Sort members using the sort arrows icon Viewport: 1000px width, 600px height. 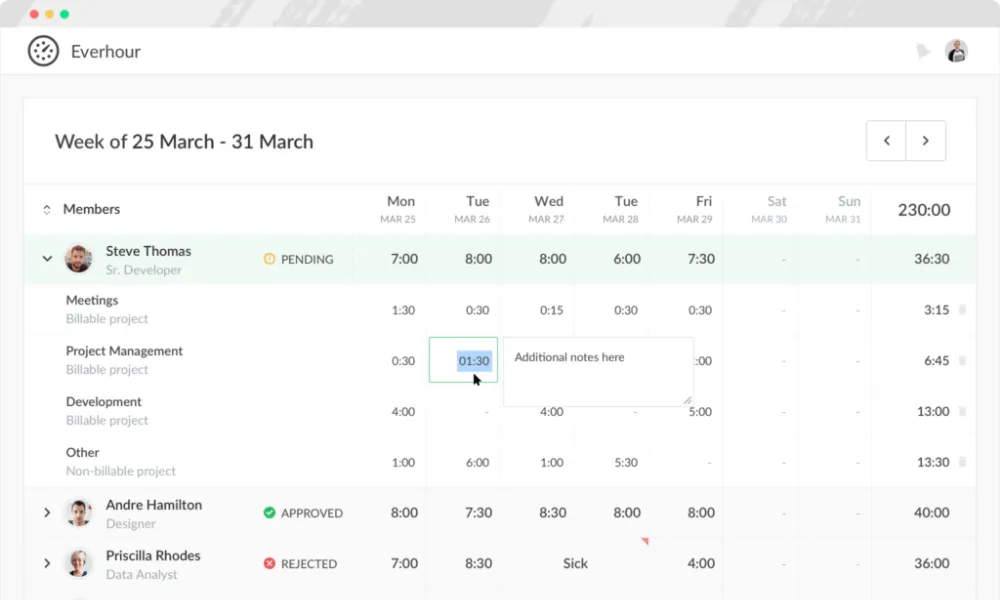point(46,209)
